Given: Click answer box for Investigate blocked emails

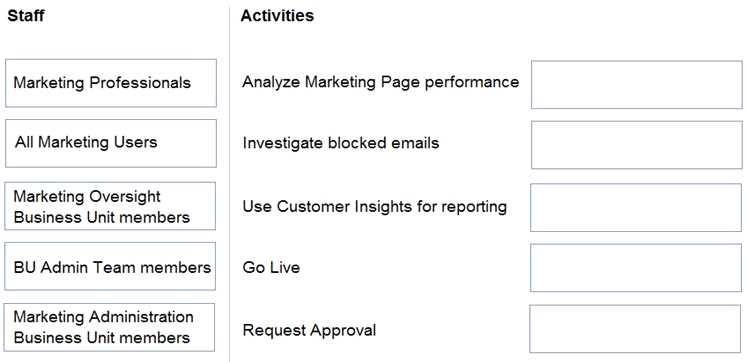Looking at the screenshot, I should tap(637, 145).
